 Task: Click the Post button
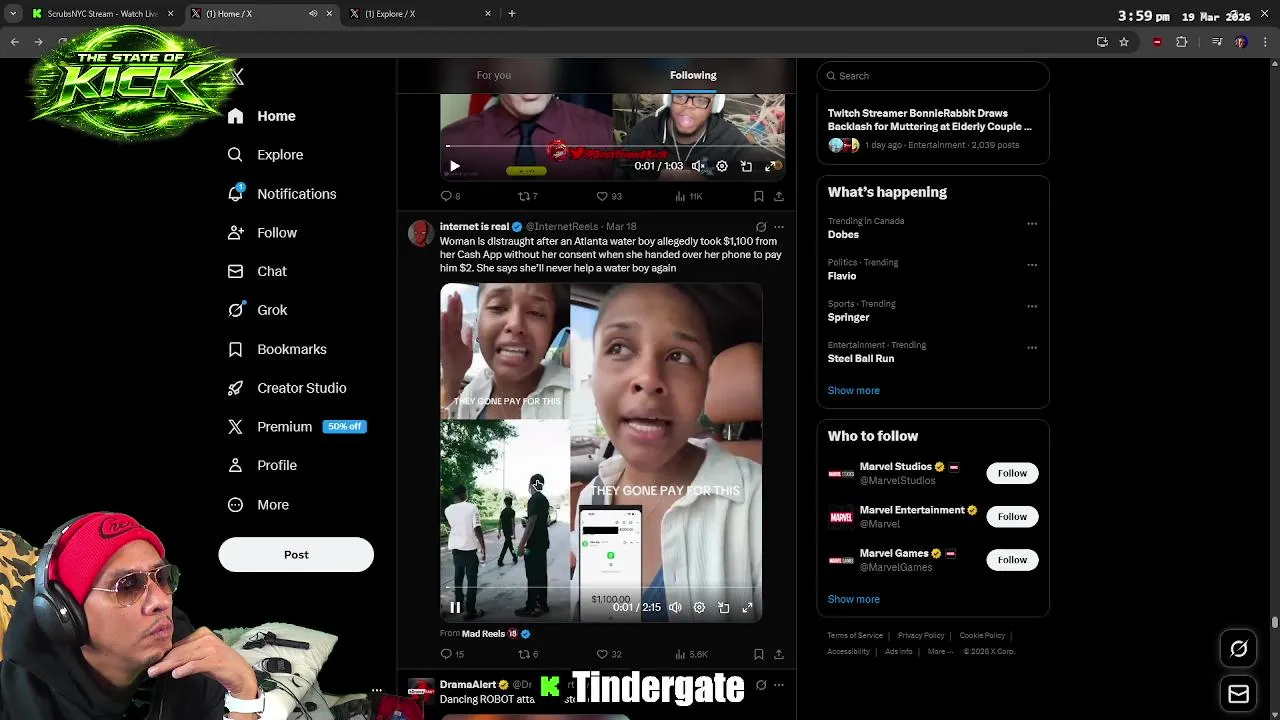pos(296,555)
